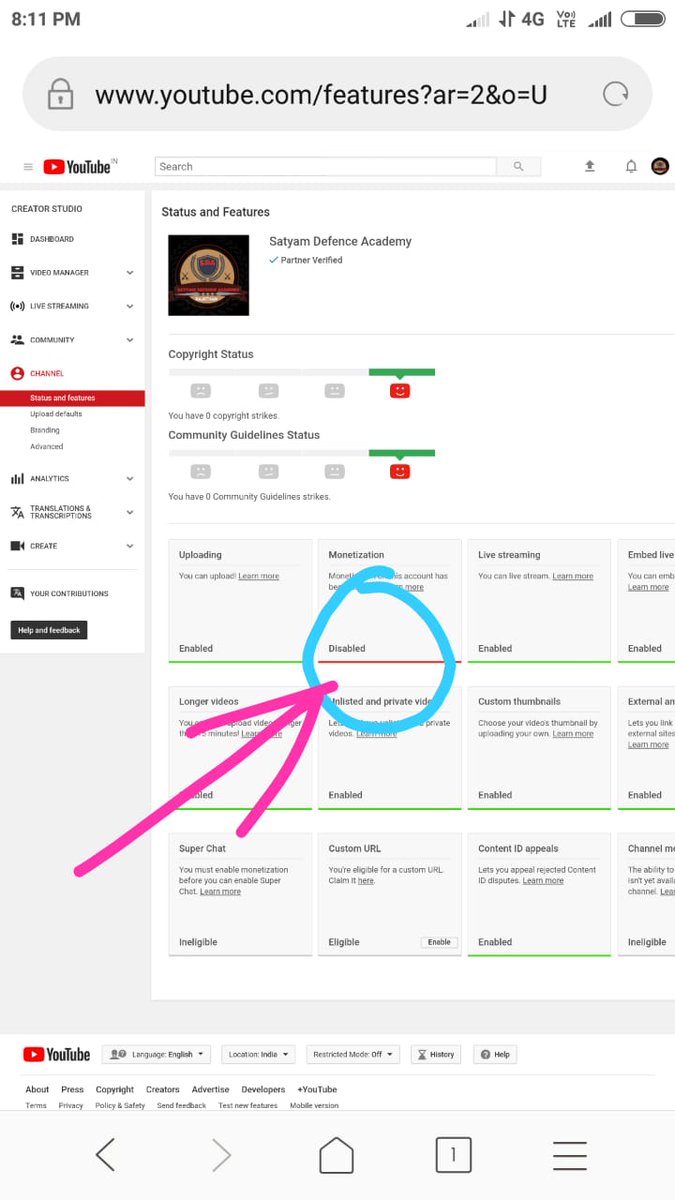
Task: Open Live Streaming section
Action: 59,306
